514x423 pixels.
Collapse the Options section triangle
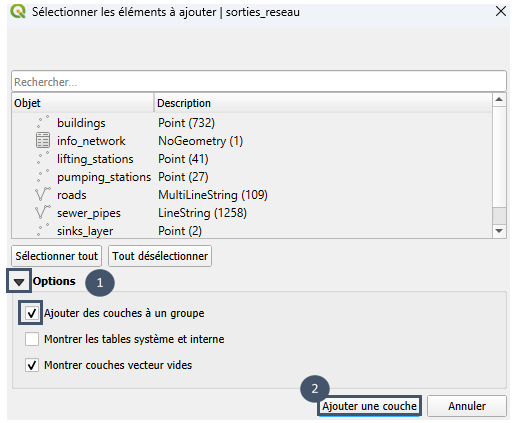[x=19, y=282]
